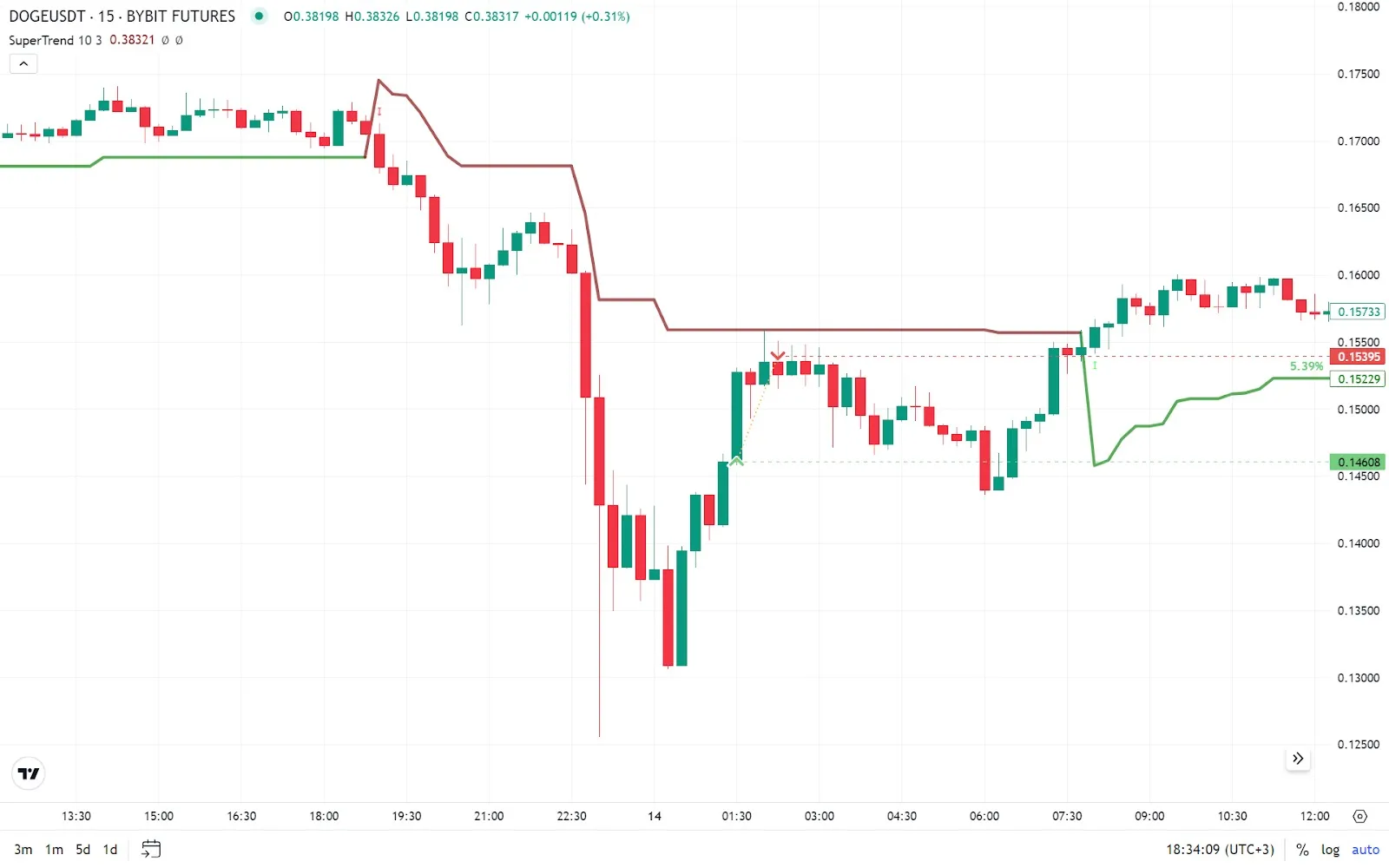
Task: Click the red down arrow trade marker
Action: pos(778,355)
